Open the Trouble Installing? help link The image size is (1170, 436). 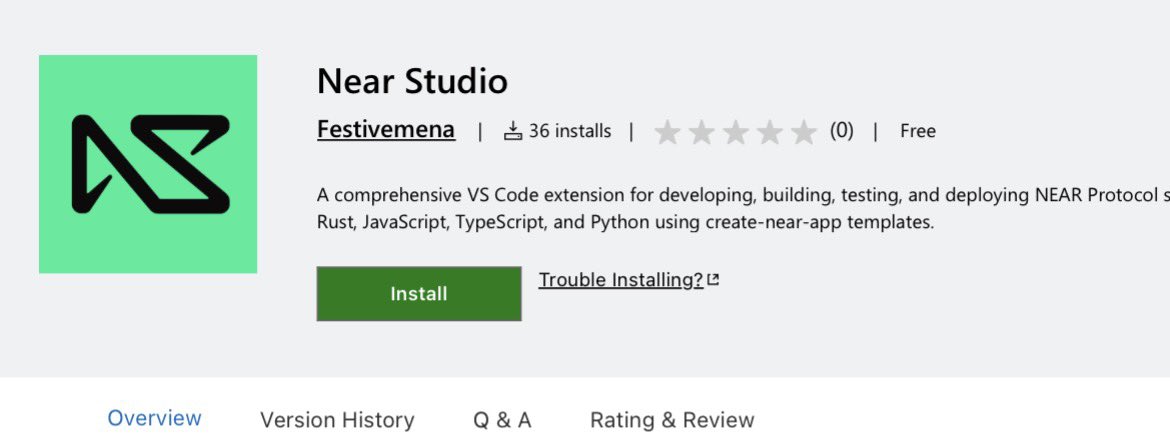pos(621,280)
